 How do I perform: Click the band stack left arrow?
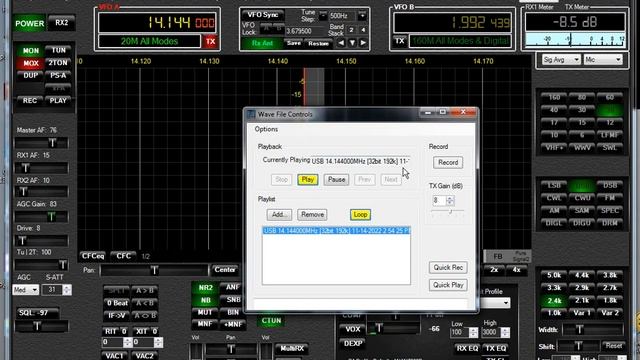point(341,43)
